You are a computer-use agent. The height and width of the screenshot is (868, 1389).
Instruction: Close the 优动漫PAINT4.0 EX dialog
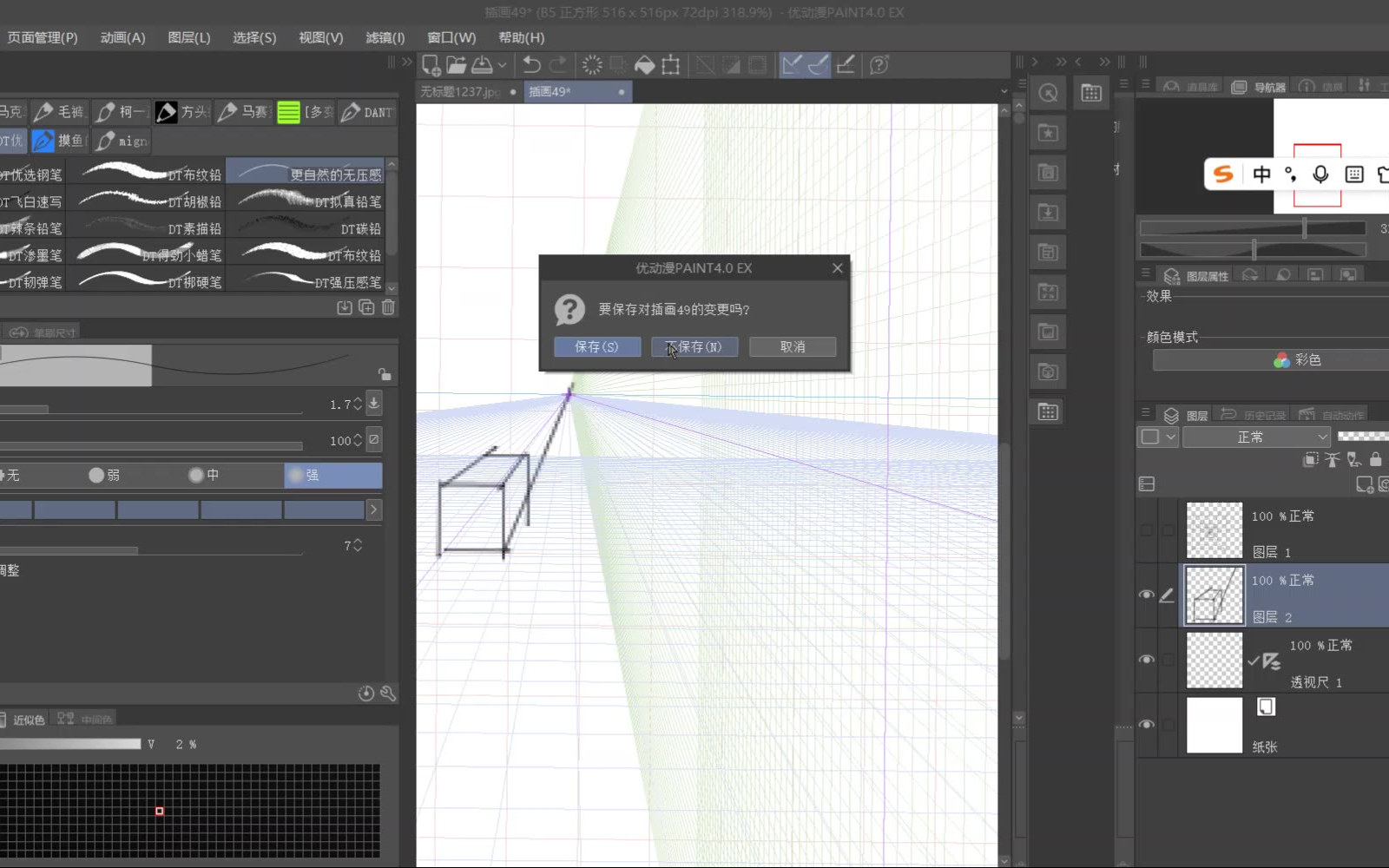coord(838,268)
